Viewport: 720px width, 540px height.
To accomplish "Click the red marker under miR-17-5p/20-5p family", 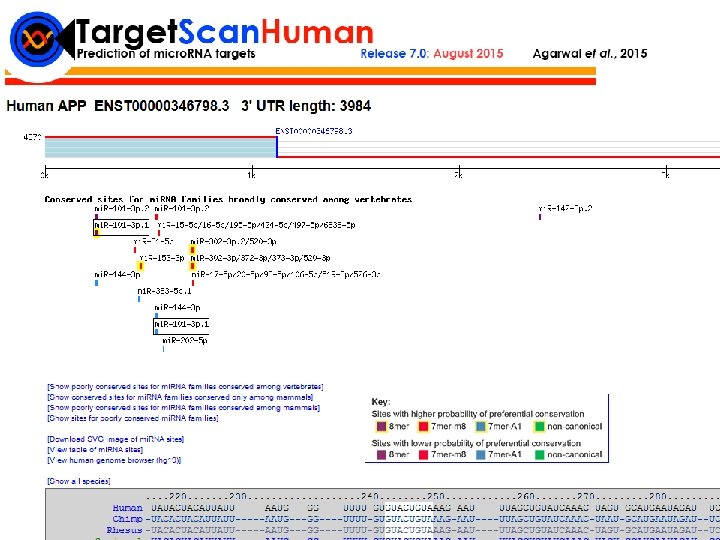I will pyautogui.click(x=193, y=283).
